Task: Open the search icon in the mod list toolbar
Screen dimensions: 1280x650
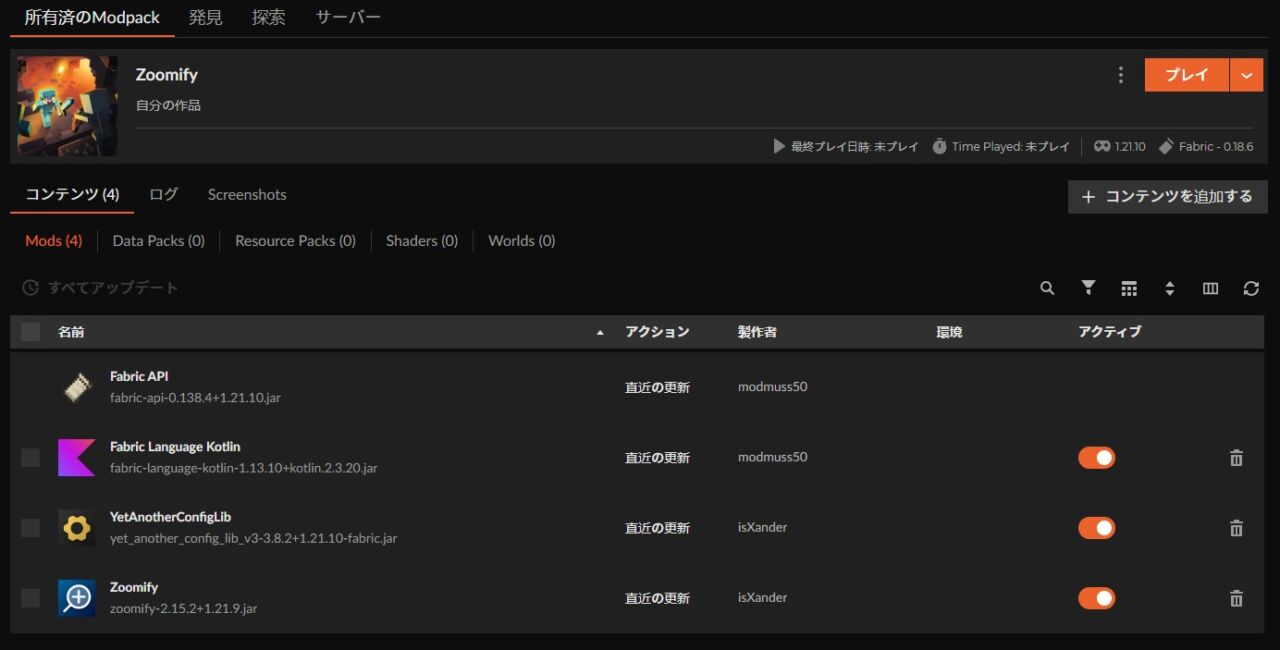Action: (1046, 288)
